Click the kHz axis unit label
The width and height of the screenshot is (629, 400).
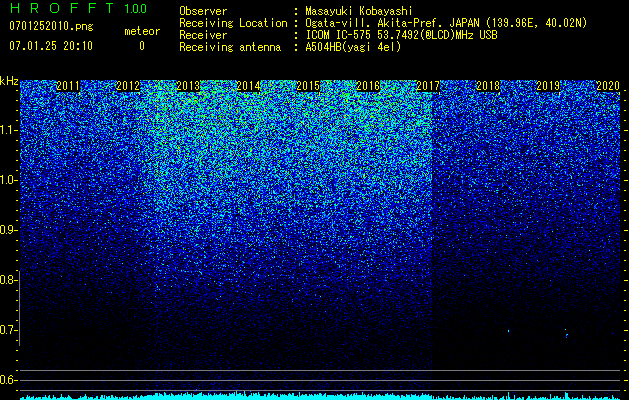pos(9,81)
